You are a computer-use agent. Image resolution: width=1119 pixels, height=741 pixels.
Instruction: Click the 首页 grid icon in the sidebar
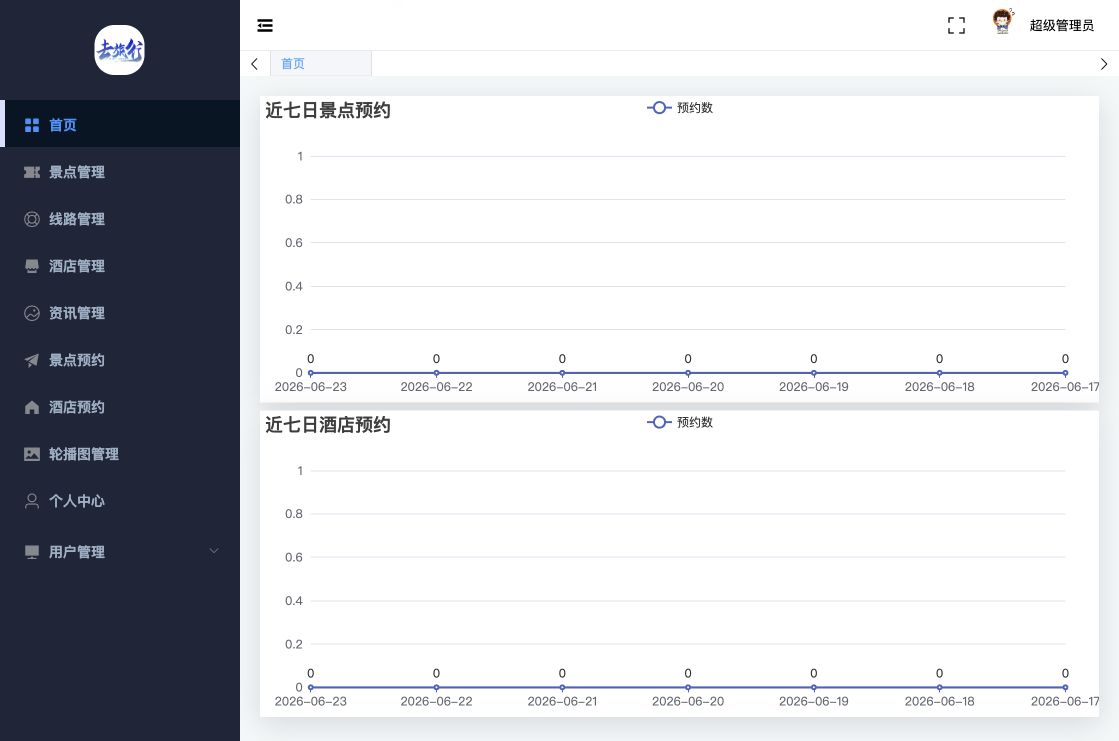pyautogui.click(x=32, y=125)
